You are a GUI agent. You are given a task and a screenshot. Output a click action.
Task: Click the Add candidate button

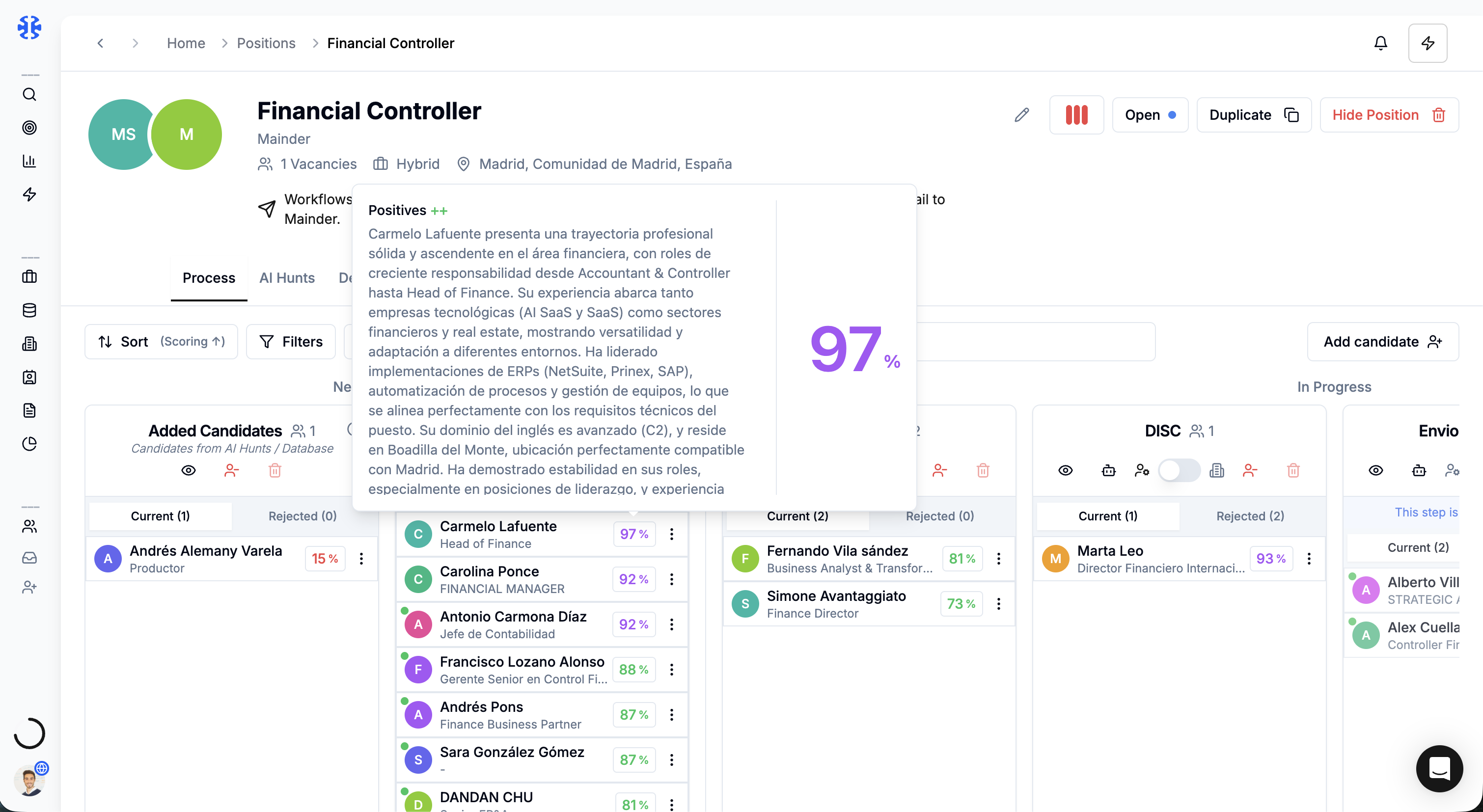tap(1382, 342)
